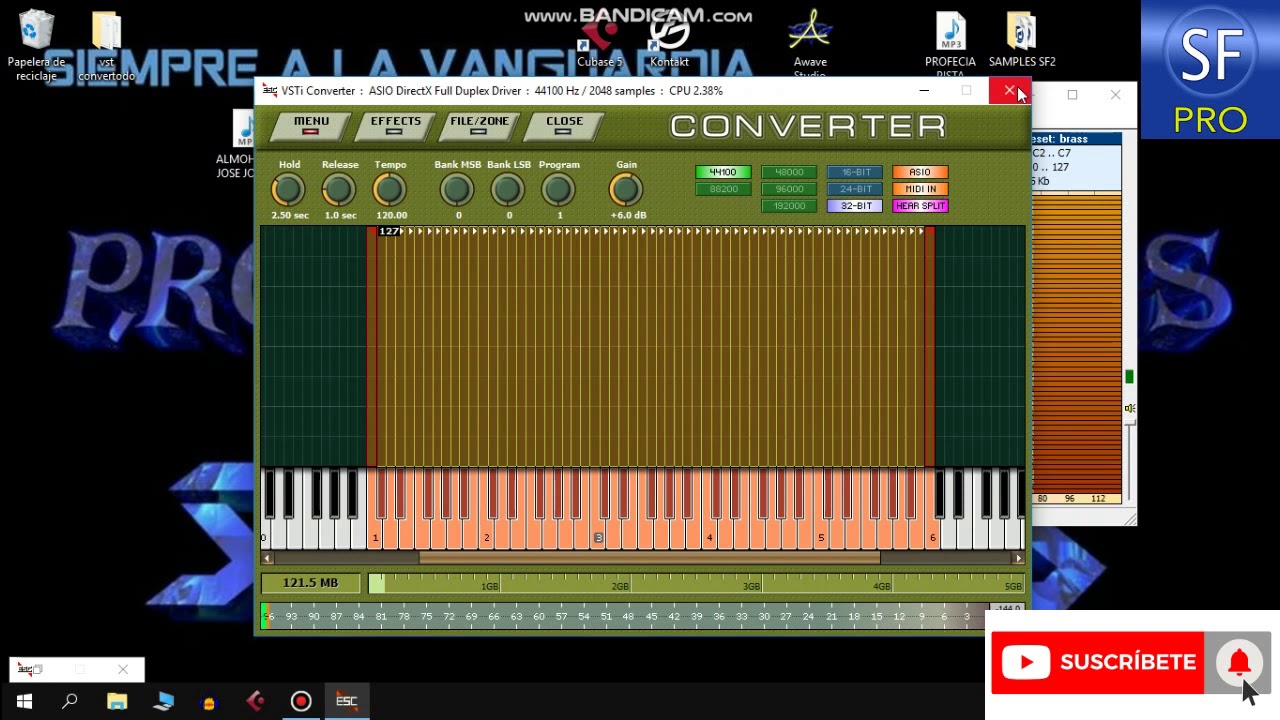This screenshot has height=720, width=1280.
Task: Choose 16-BIT depth
Action: tap(855, 172)
